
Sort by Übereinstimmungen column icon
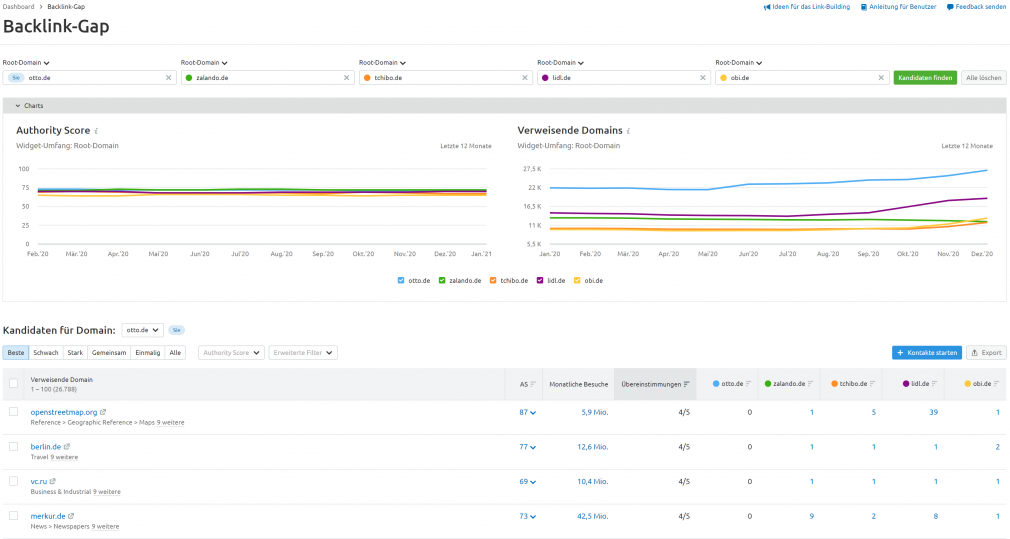pos(687,384)
